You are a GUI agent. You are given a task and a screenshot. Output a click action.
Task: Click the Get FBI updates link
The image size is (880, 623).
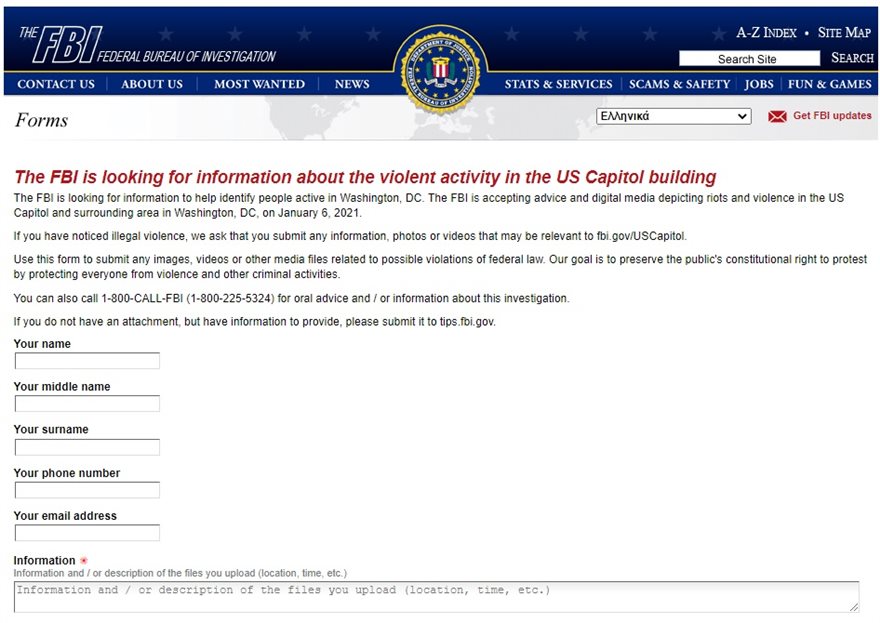click(832, 116)
